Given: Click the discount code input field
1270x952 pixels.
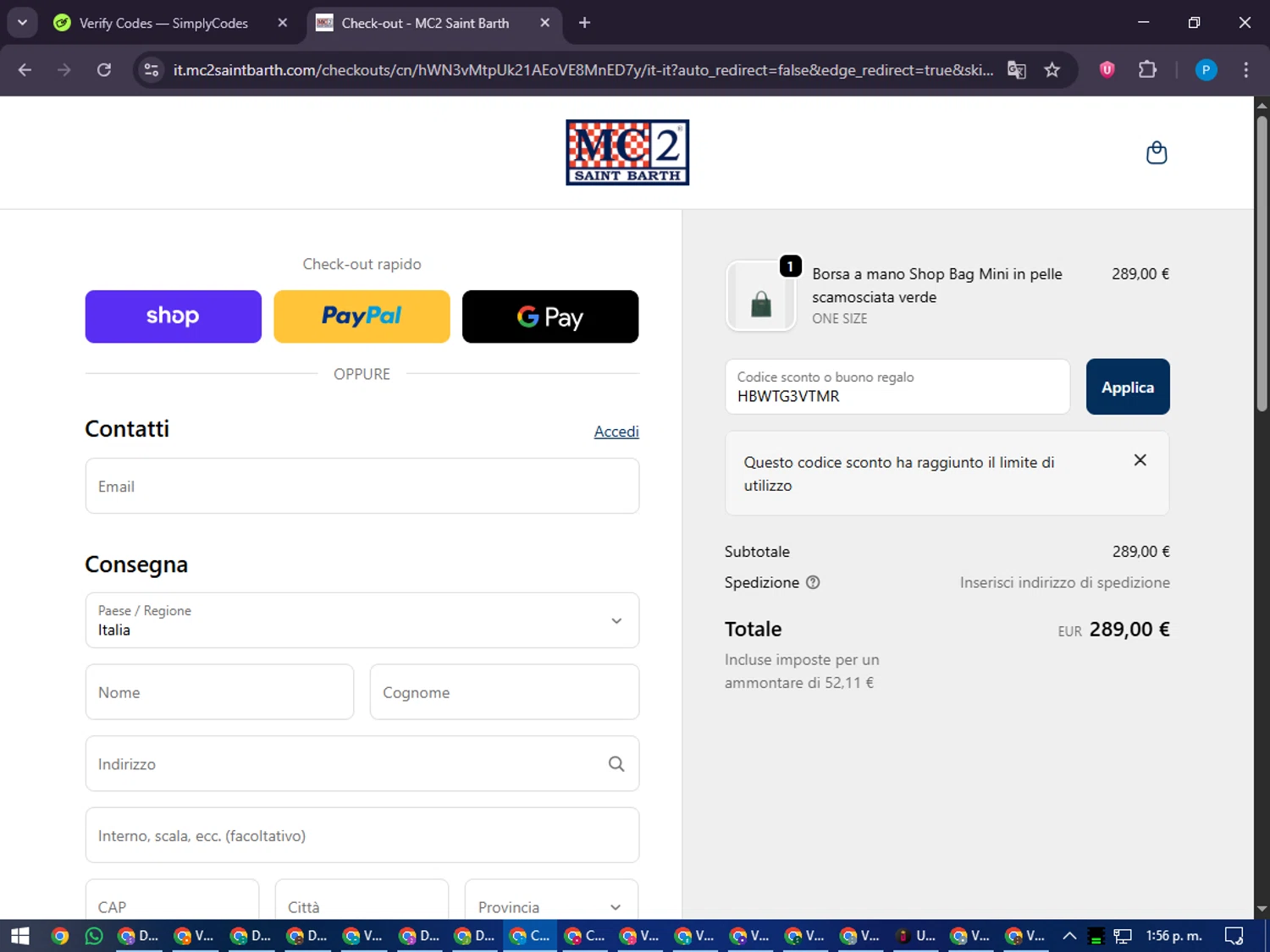Looking at the screenshot, I should [897, 387].
